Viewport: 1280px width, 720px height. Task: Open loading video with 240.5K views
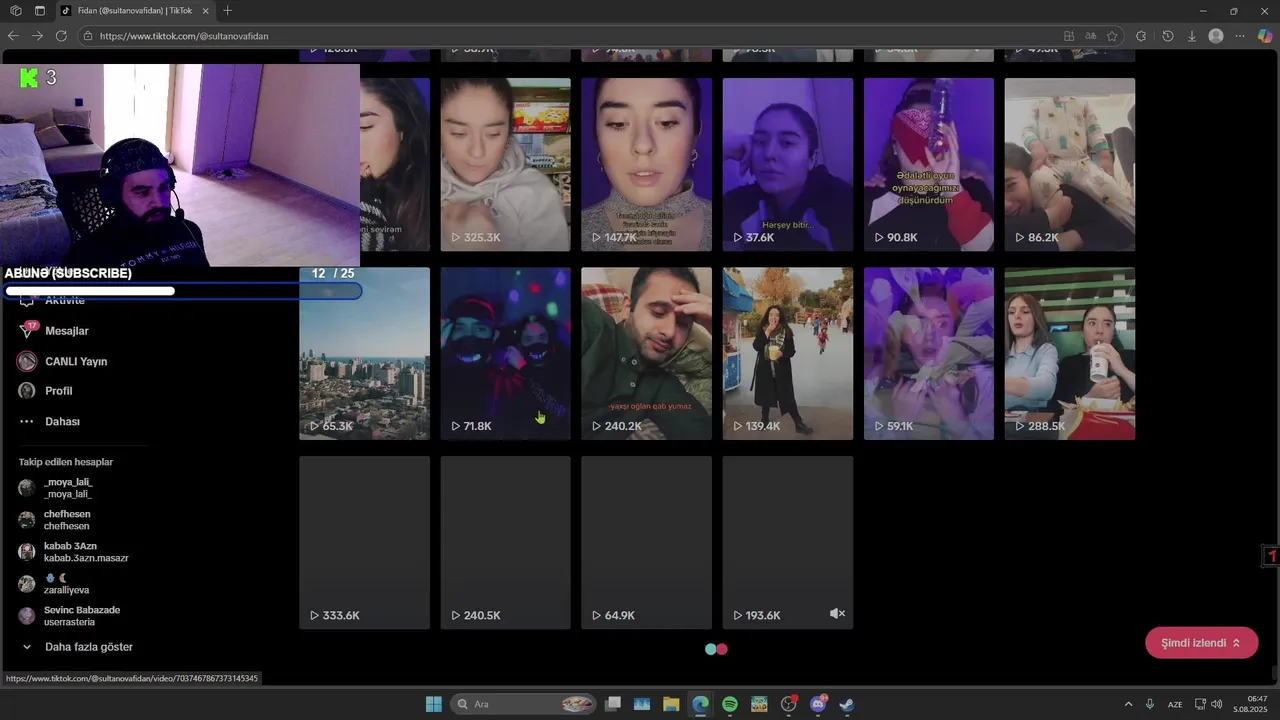click(506, 543)
